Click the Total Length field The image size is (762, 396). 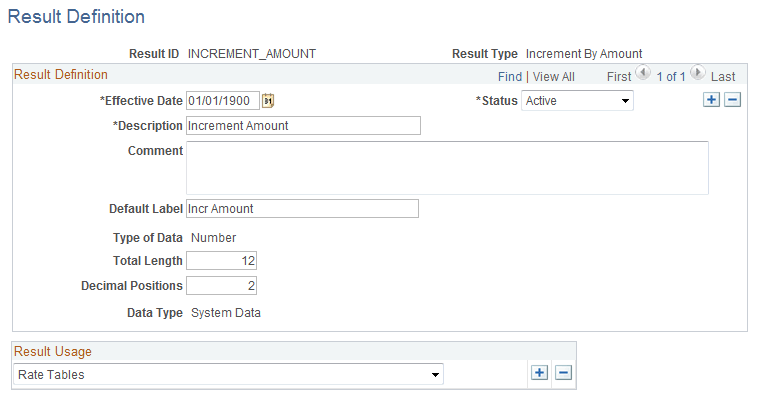(x=221, y=260)
